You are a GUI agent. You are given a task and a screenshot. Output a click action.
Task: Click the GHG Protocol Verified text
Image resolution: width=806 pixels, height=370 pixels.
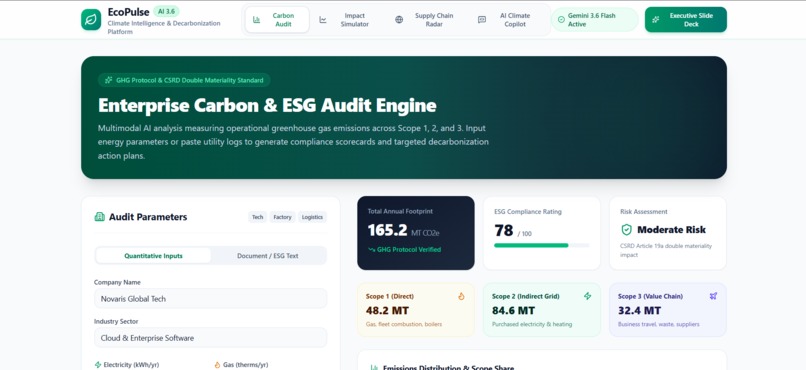409,250
